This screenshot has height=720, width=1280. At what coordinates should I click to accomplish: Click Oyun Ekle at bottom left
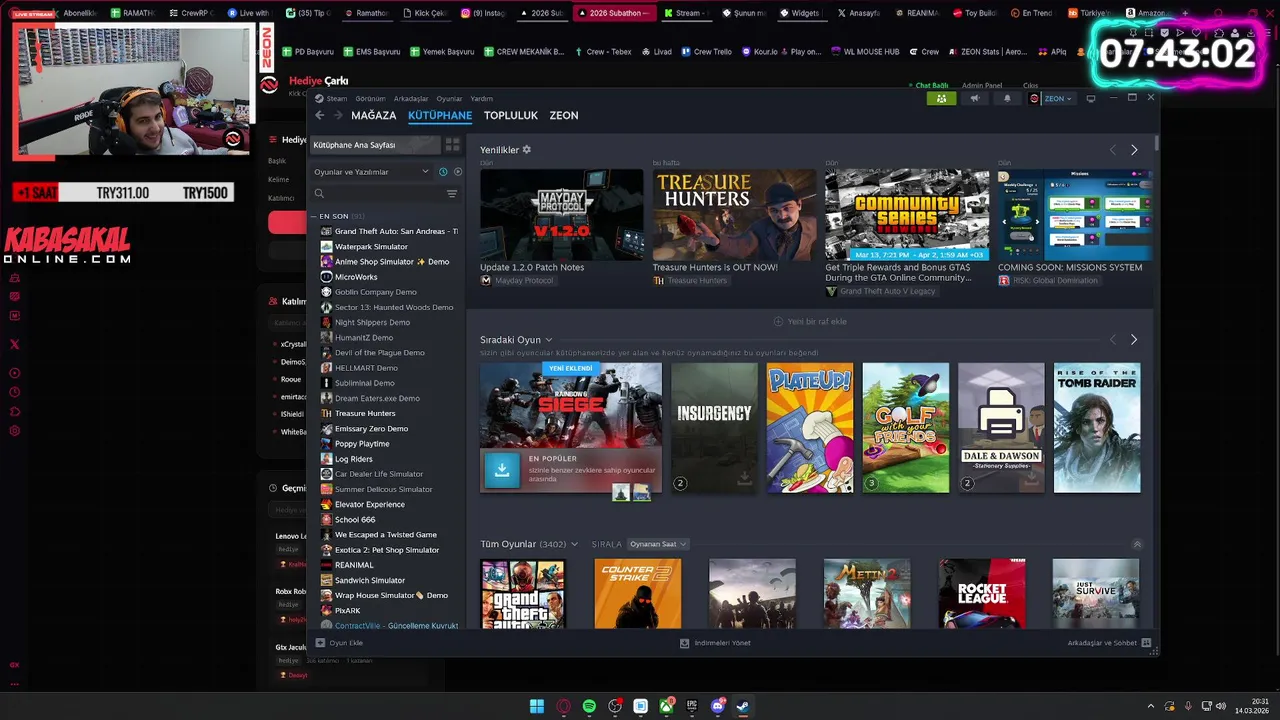click(x=340, y=643)
